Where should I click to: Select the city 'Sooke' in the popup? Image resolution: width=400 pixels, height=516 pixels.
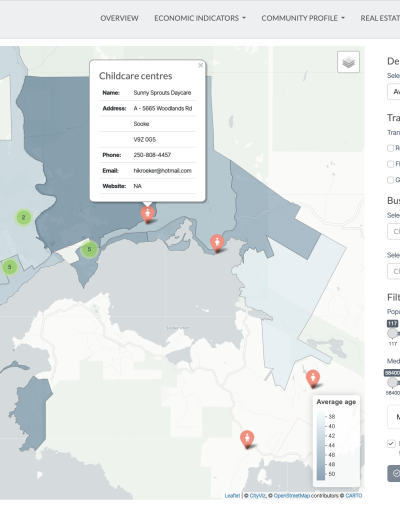[141, 124]
